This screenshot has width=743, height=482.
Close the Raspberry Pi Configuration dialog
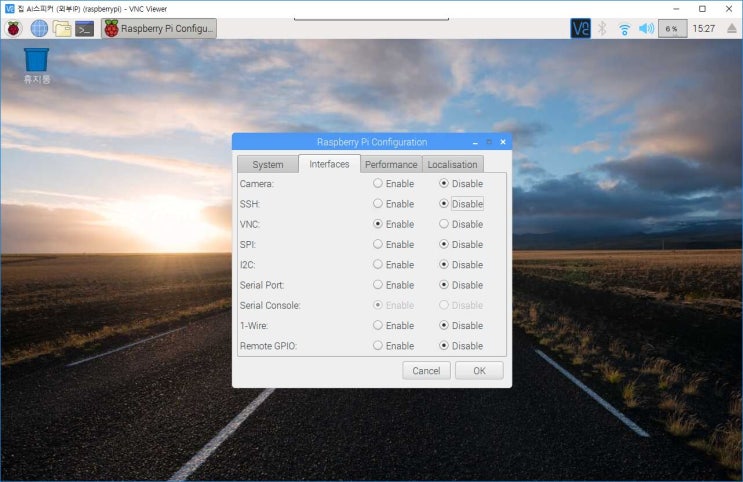click(503, 142)
